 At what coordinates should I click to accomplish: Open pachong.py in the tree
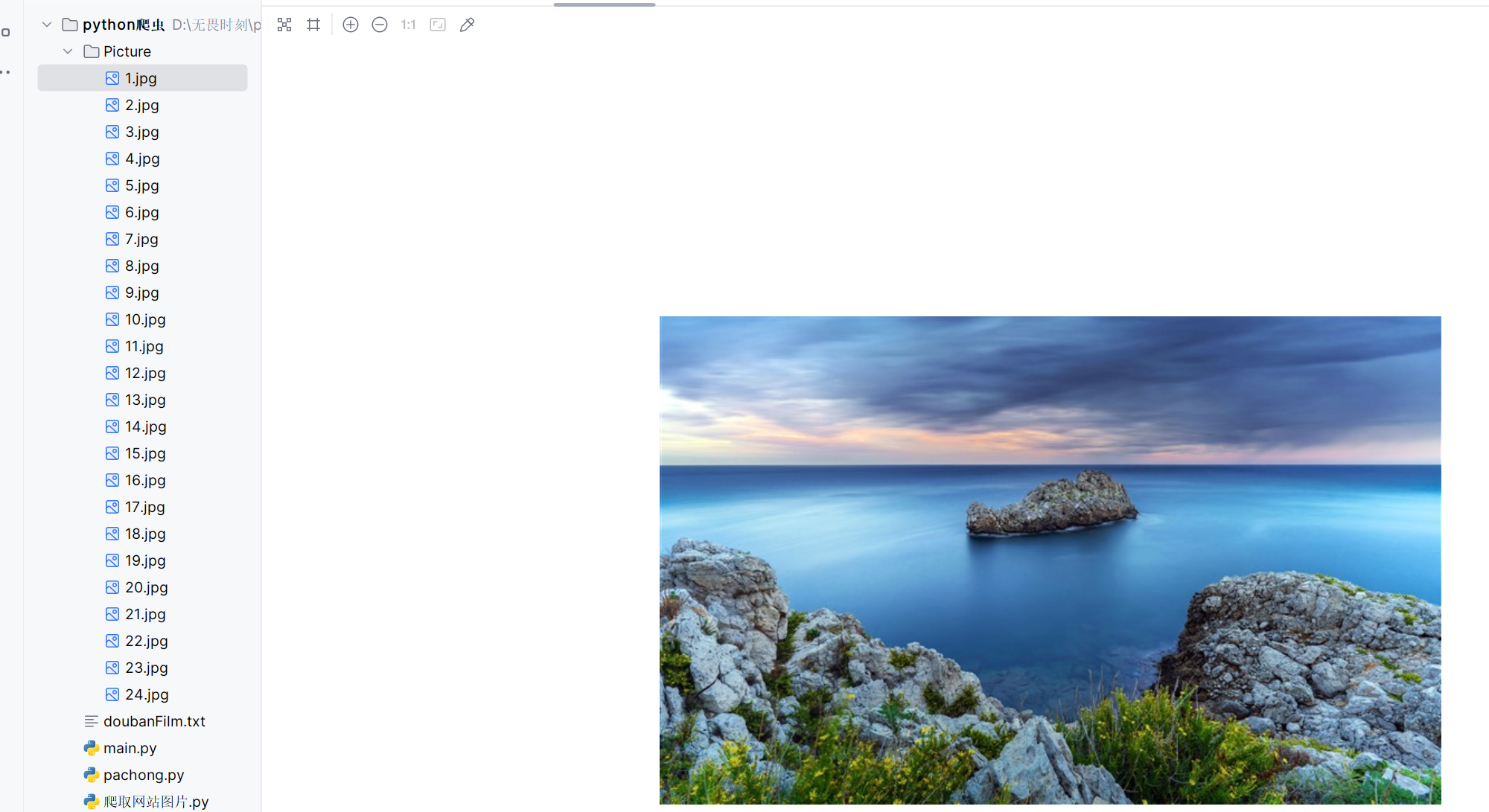point(143,775)
